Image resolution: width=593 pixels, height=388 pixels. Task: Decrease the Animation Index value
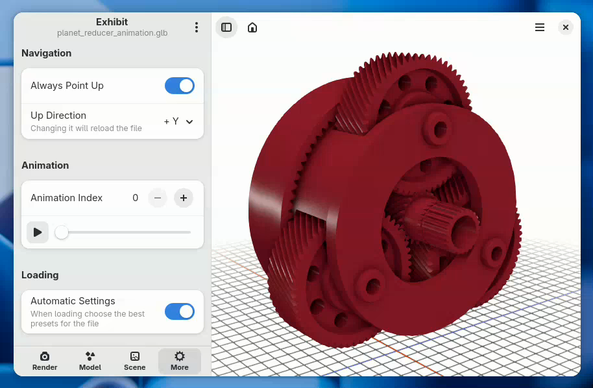point(158,198)
